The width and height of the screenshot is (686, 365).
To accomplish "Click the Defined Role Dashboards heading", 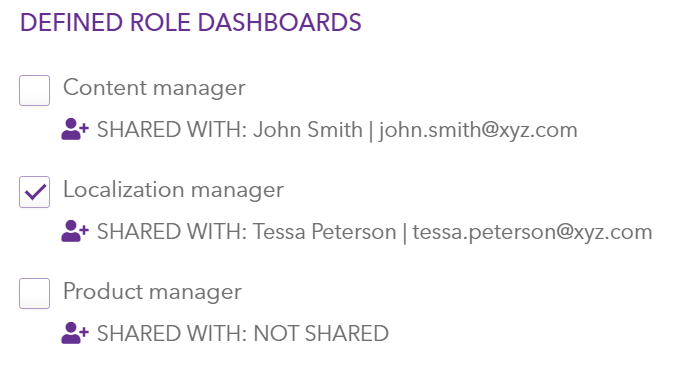I will (191, 22).
